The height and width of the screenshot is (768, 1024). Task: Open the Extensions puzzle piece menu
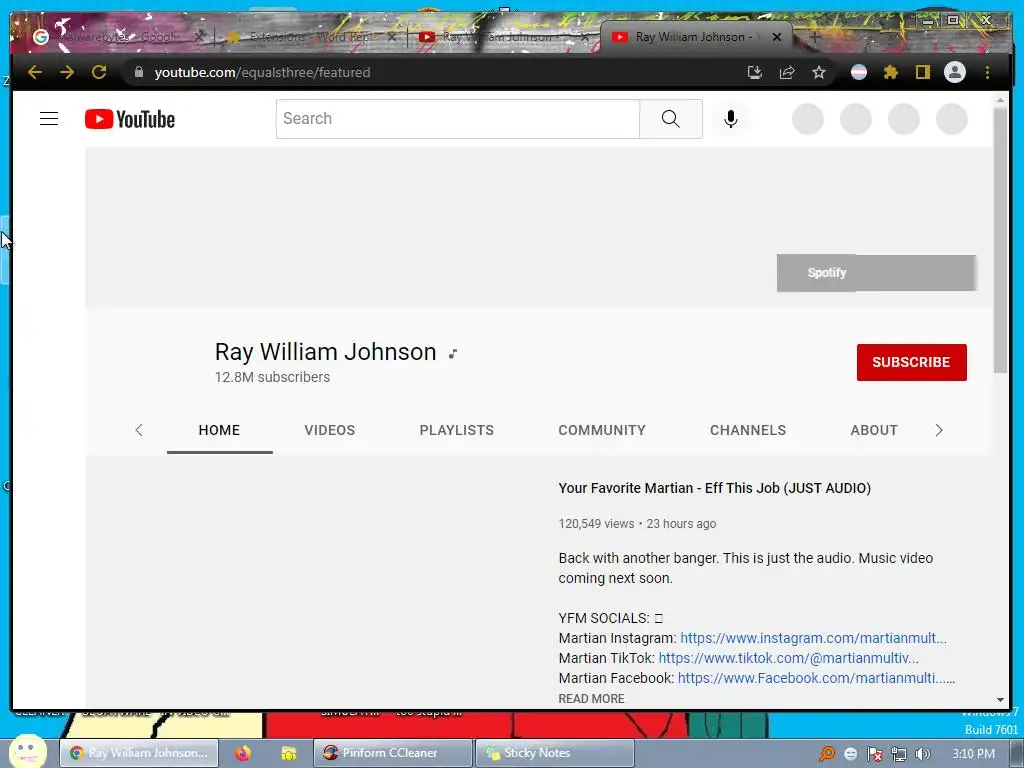click(891, 72)
